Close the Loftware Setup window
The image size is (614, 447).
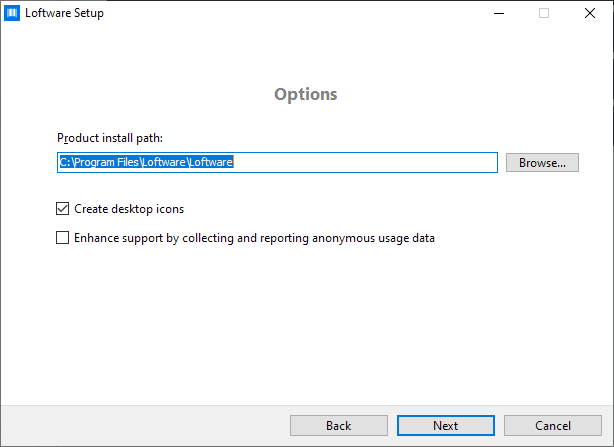[x=590, y=13]
